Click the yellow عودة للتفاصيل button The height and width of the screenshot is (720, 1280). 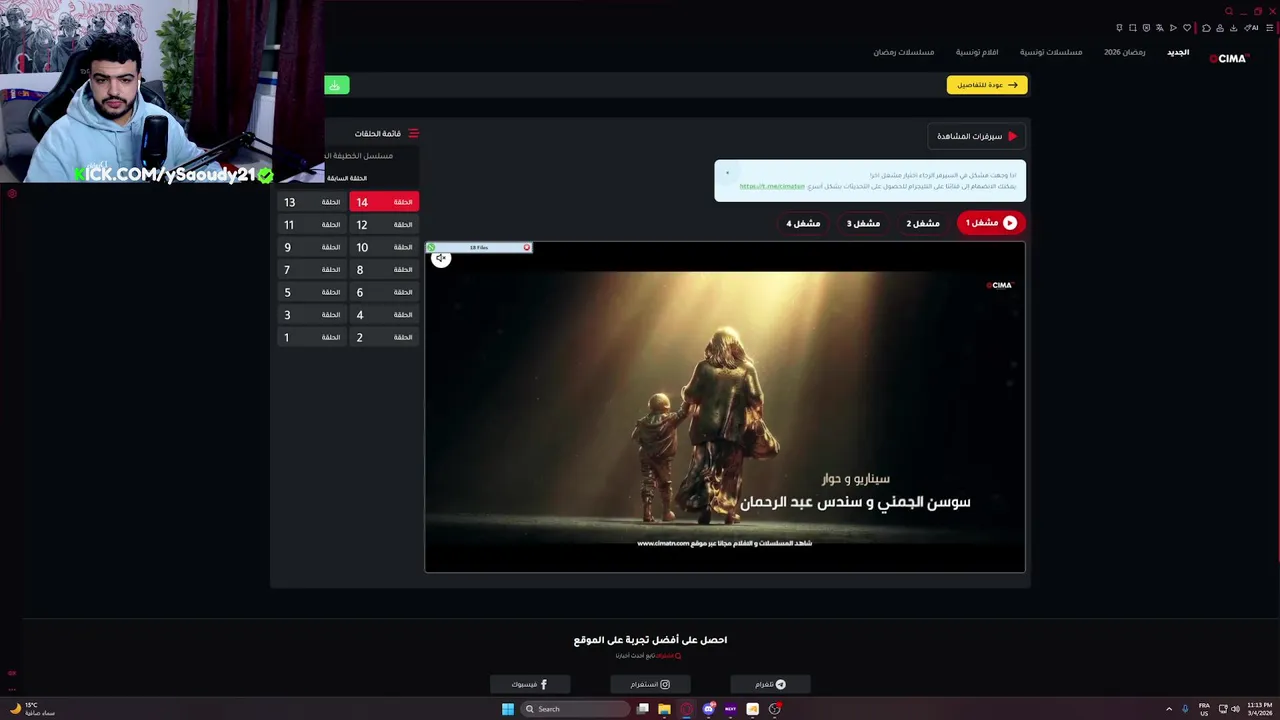pyautogui.click(x=987, y=85)
